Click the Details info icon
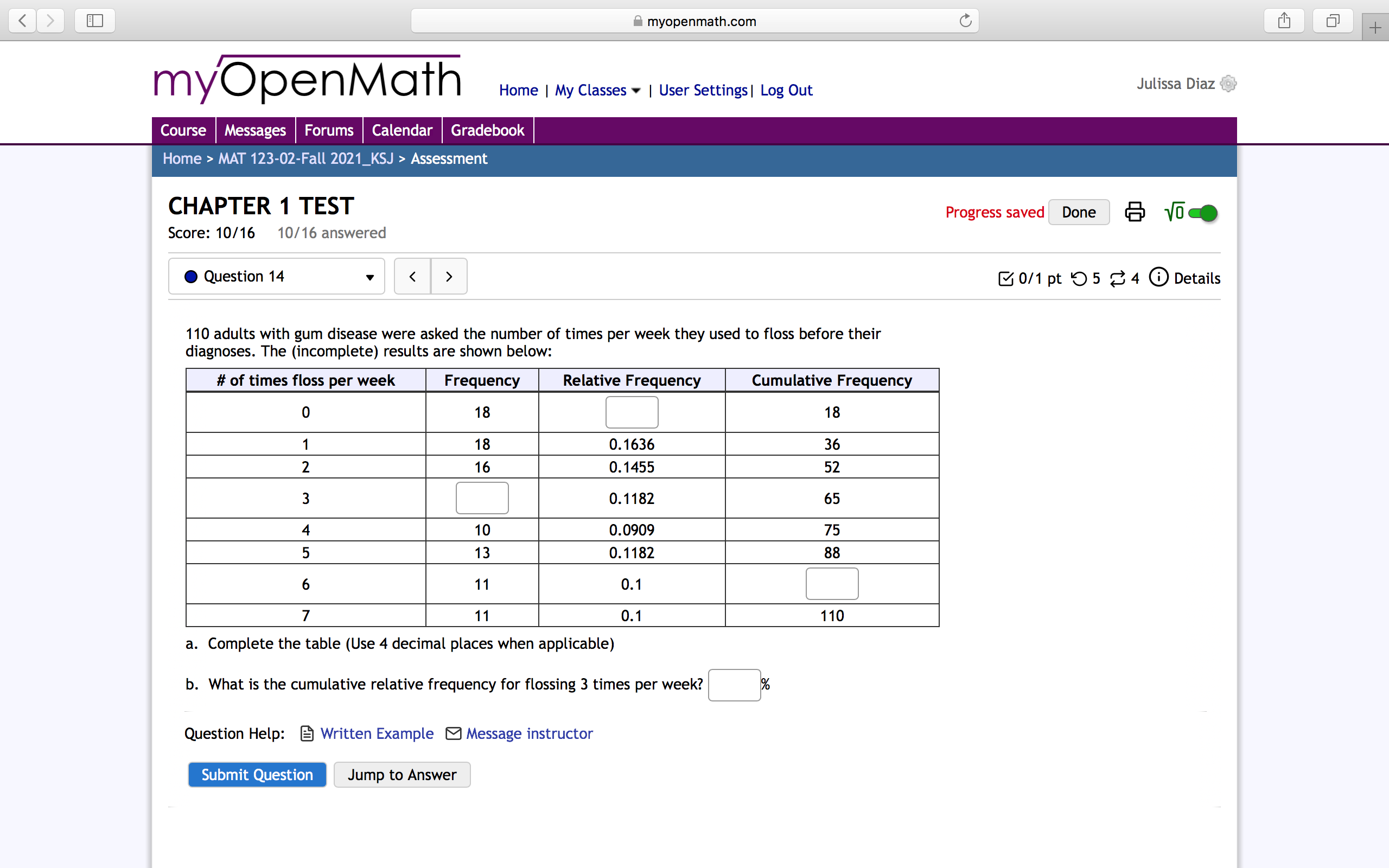This screenshot has height=868, width=1389. pyautogui.click(x=1159, y=277)
